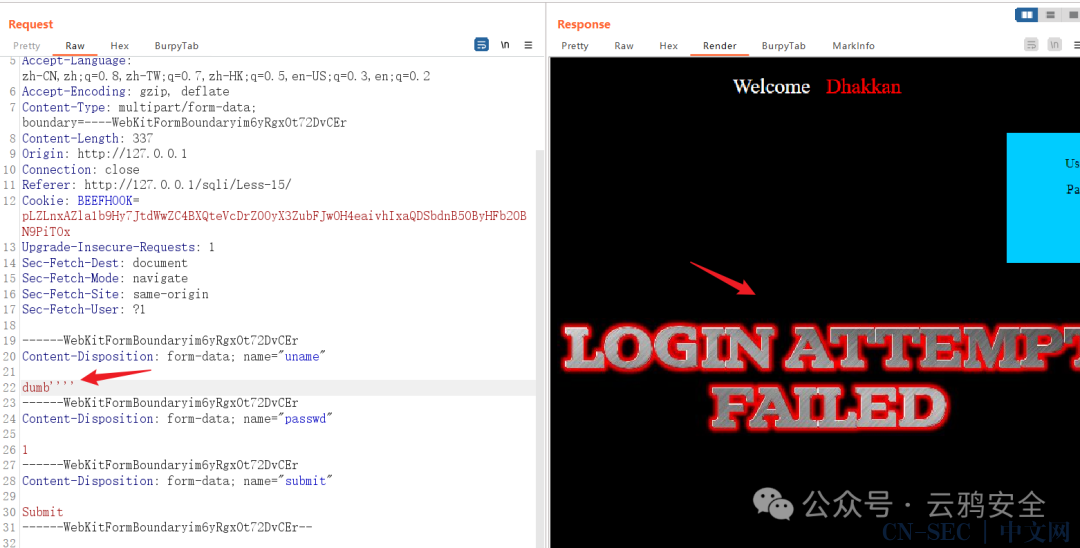Click the boundary on line 27
Image resolution: width=1080 pixels, height=548 pixels.
160,465
